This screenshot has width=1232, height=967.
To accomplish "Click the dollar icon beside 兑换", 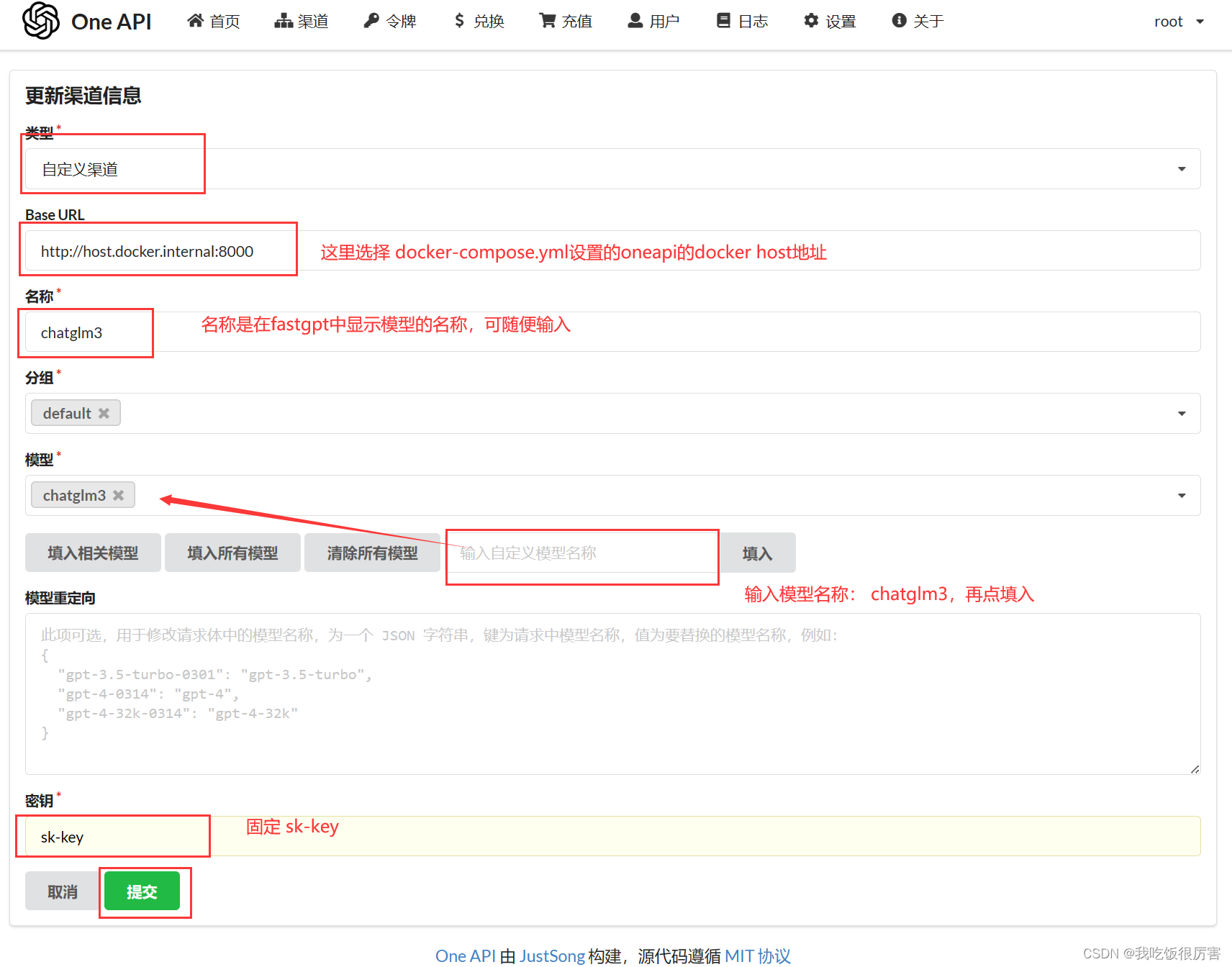I will [x=460, y=21].
